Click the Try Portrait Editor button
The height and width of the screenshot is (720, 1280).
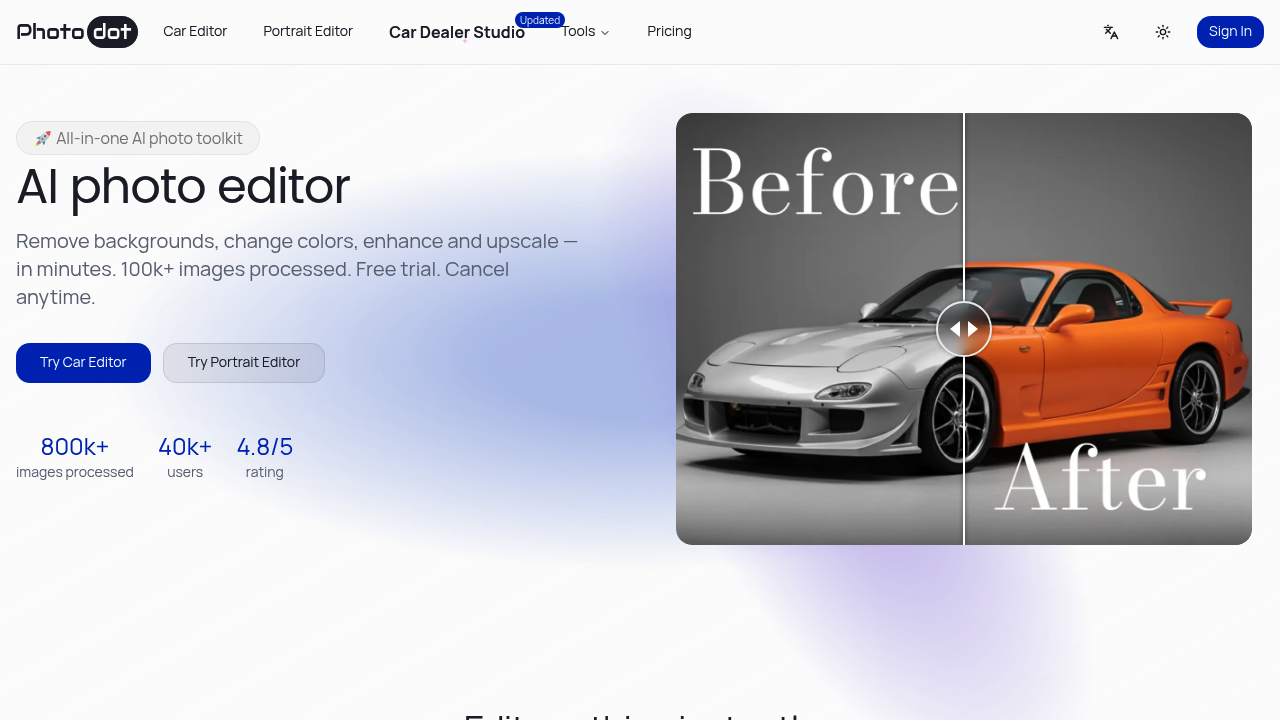pos(244,363)
